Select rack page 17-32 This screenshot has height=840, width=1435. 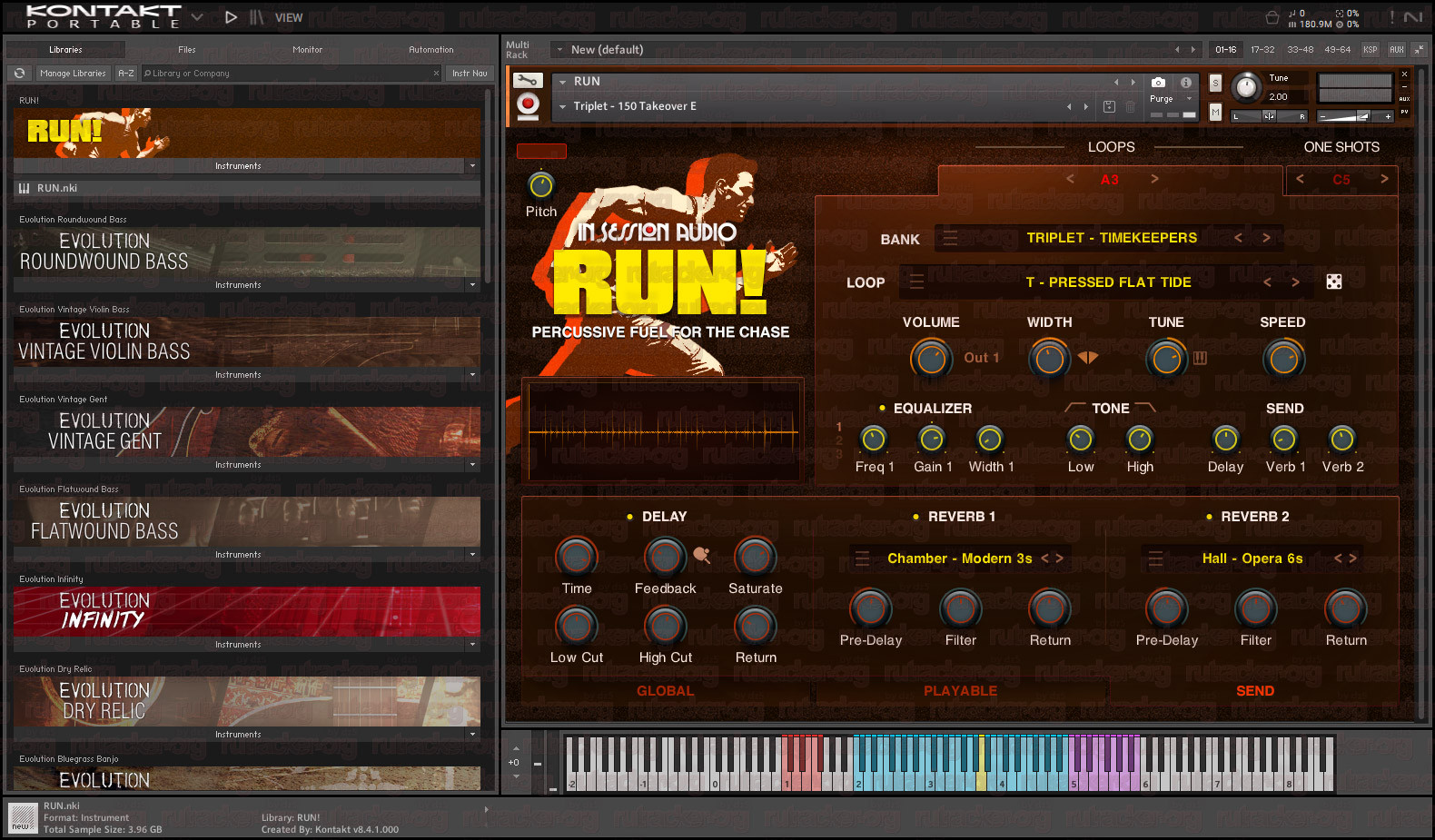pyautogui.click(x=1262, y=49)
